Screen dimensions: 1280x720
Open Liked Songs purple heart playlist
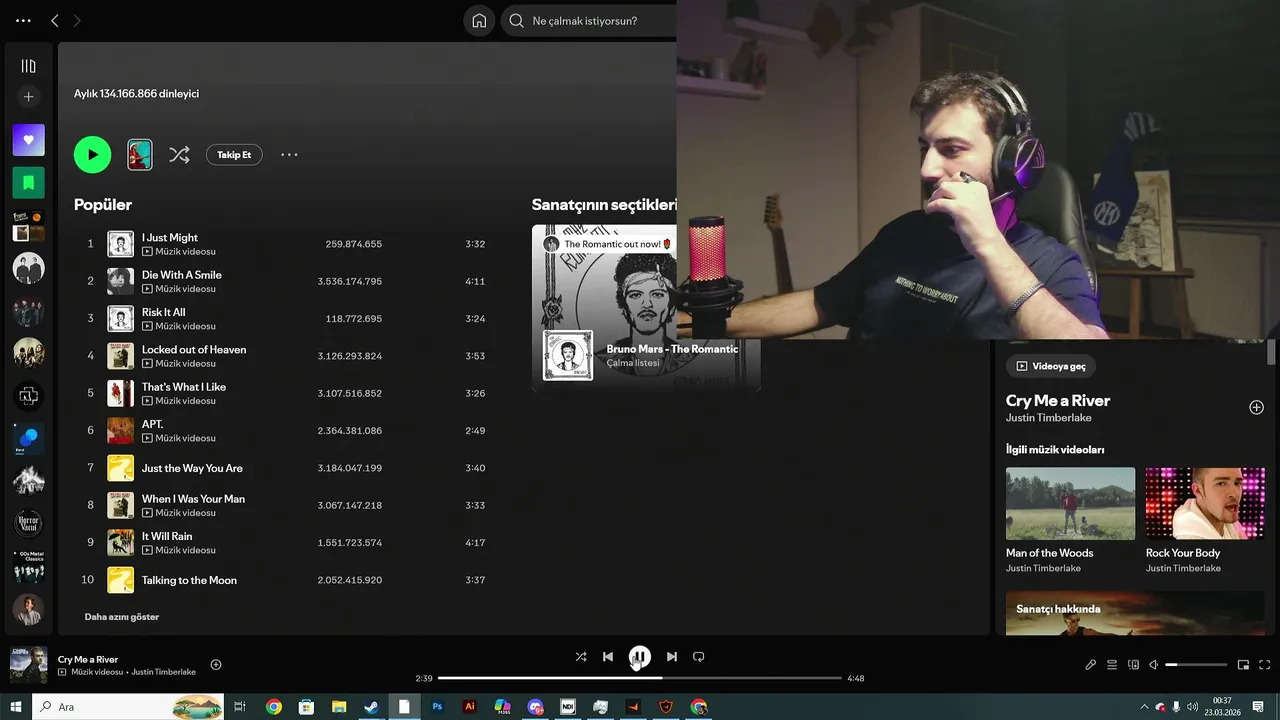coord(28,140)
